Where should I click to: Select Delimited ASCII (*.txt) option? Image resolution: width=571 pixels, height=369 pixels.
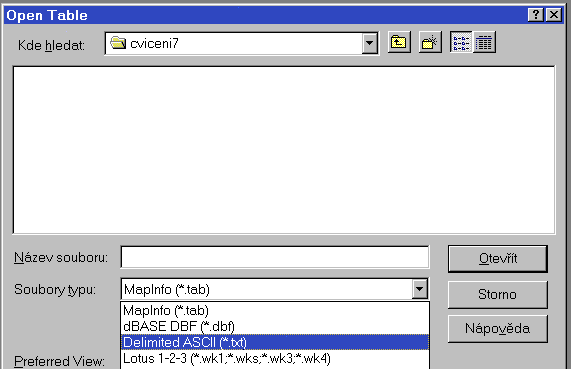click(275, 342)
